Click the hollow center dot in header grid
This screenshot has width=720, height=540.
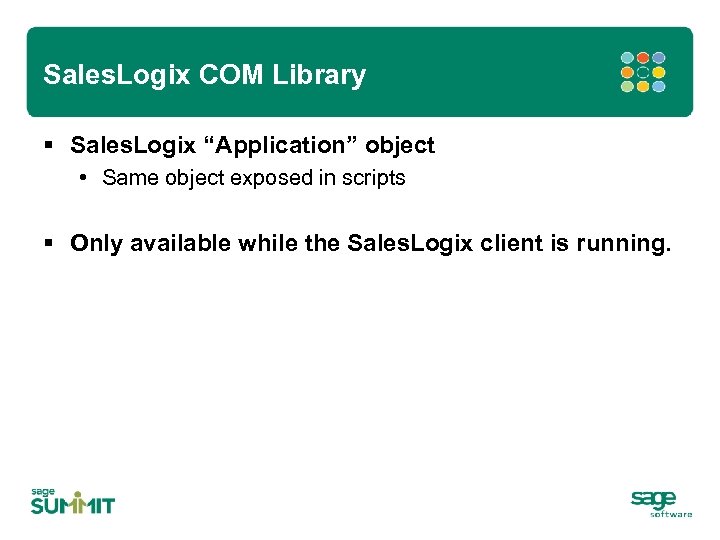point(643,72)
